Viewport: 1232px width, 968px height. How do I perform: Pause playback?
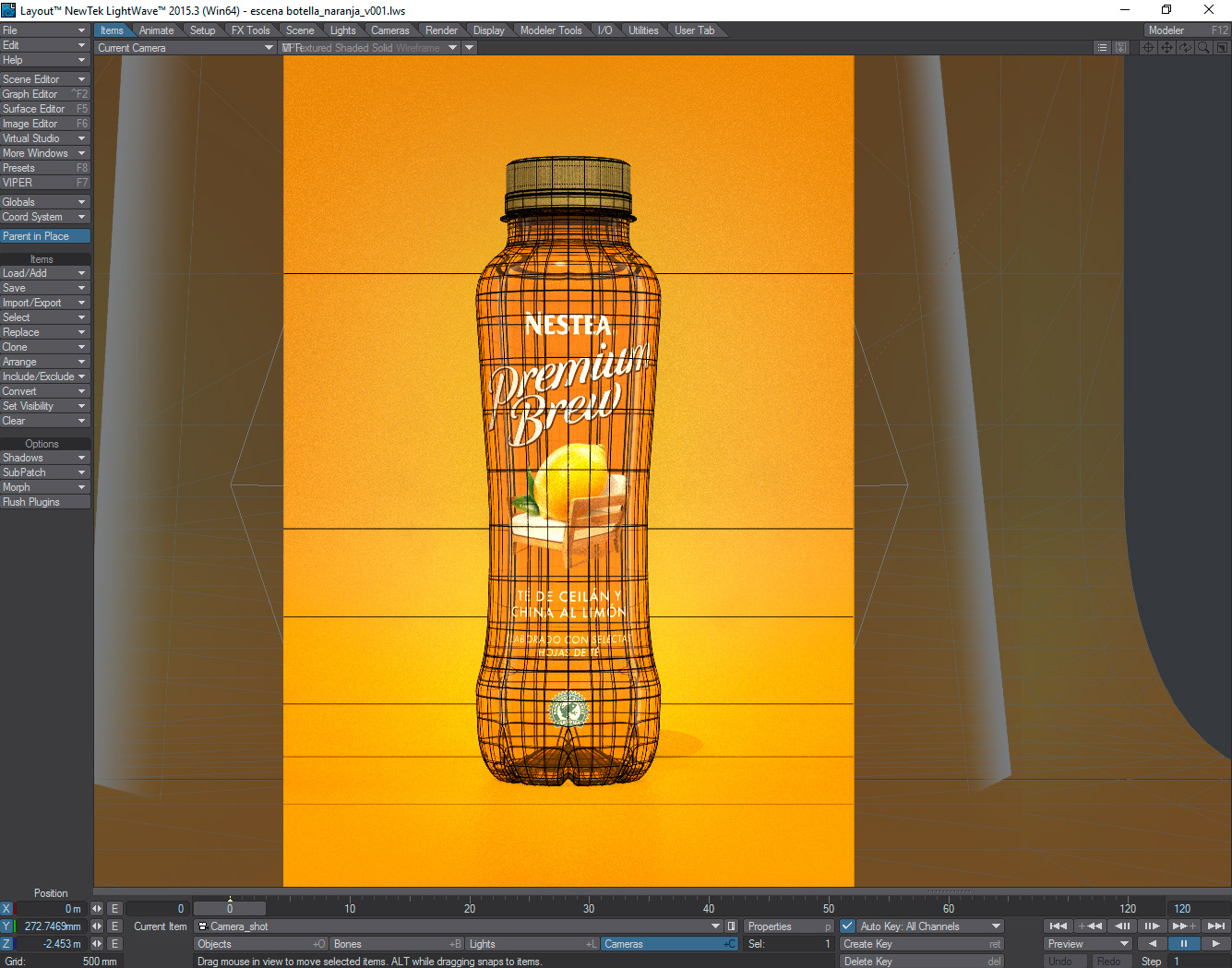coord(1184,944)
